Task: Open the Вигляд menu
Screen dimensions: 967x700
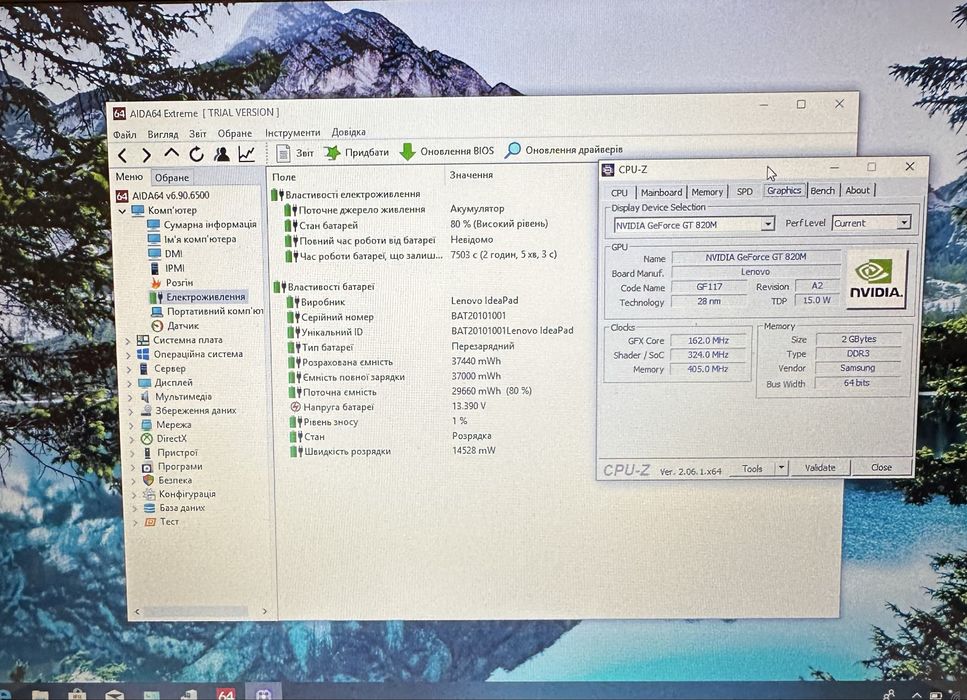Action: click(x=163, y=134)
